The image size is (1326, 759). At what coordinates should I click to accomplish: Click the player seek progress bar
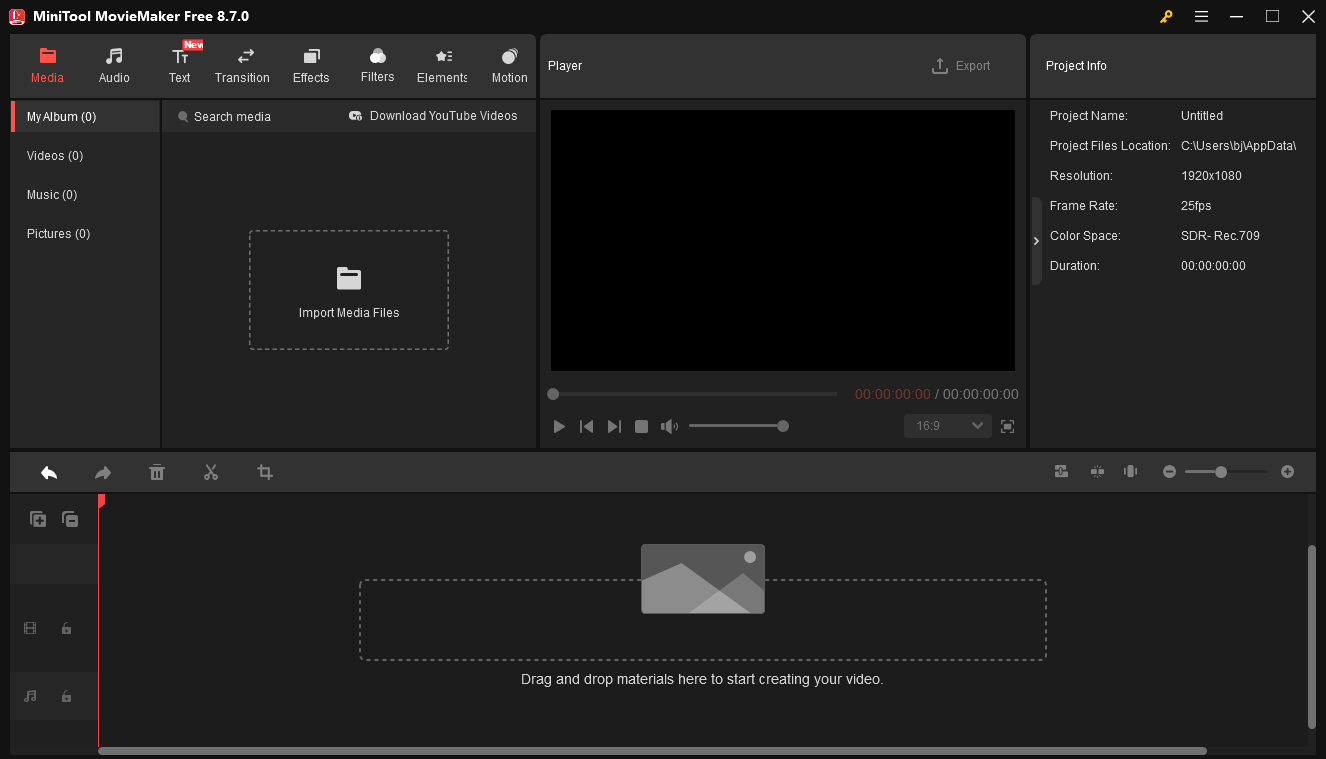click(x=693, y=394)
